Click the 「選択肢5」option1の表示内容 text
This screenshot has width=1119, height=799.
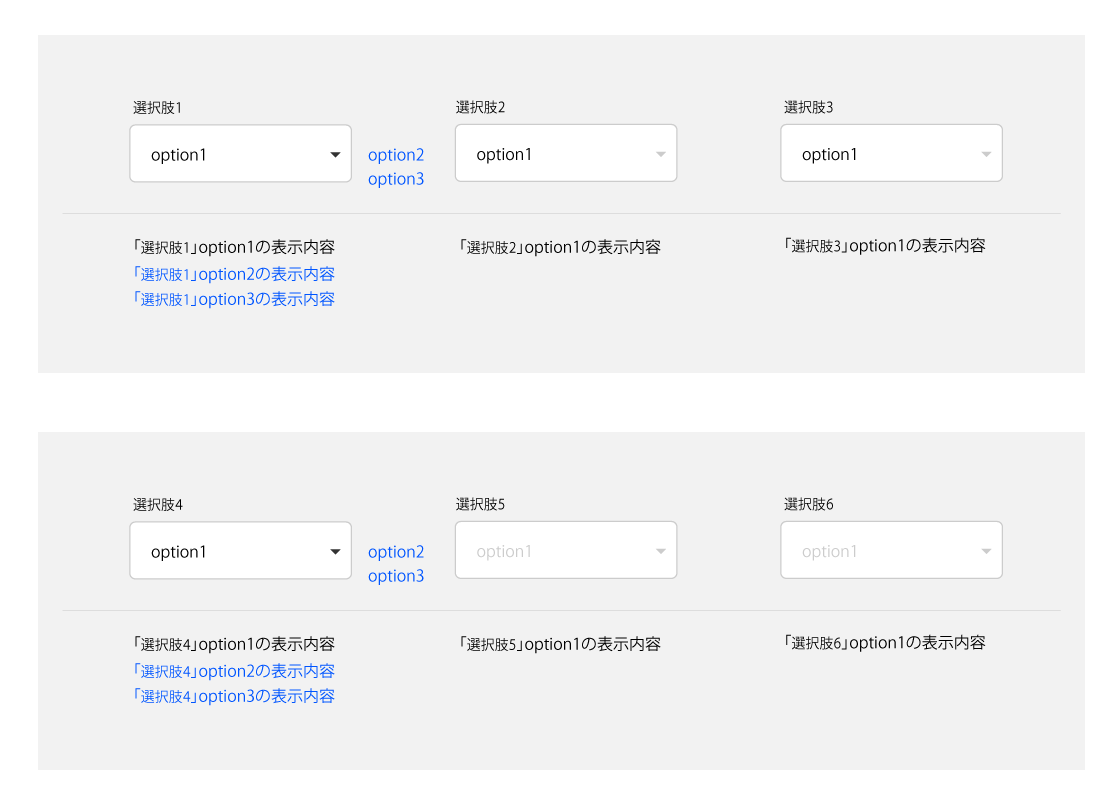click(x=560, y=644)
